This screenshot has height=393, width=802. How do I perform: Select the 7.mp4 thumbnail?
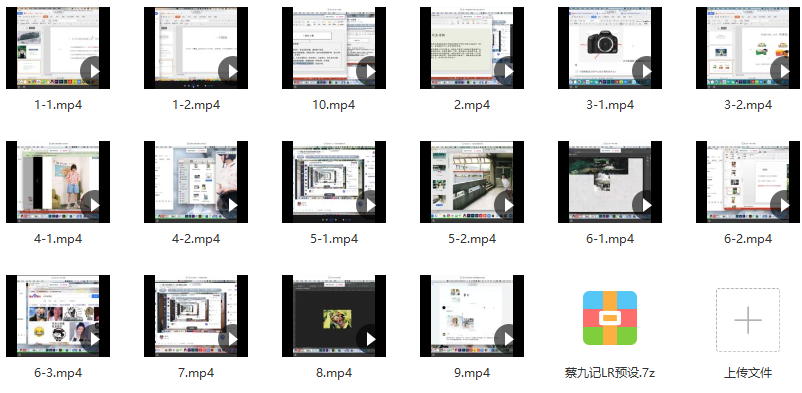196,316
